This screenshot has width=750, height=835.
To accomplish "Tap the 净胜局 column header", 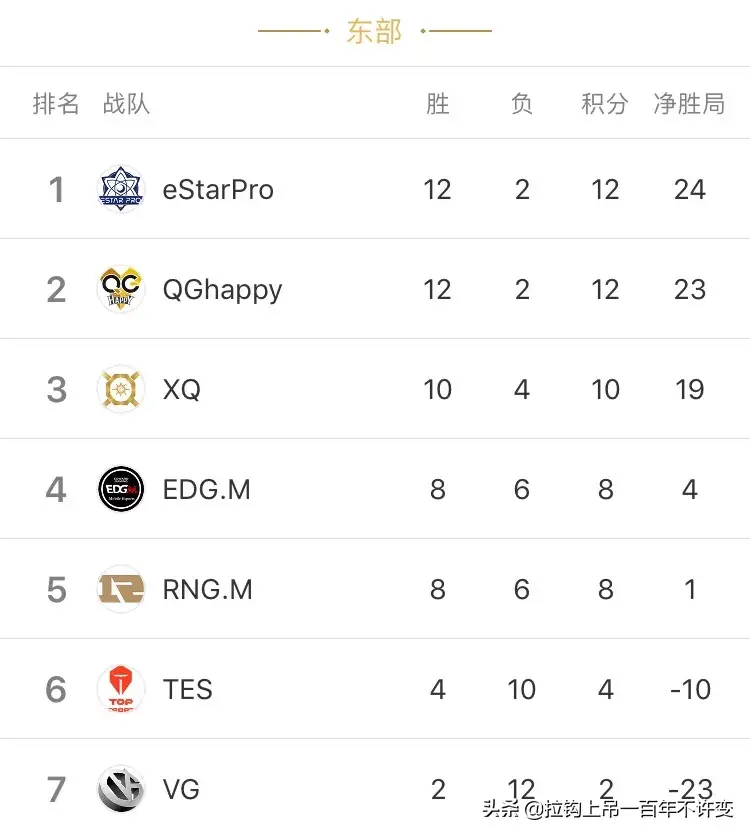I will [x=689, y=103].
